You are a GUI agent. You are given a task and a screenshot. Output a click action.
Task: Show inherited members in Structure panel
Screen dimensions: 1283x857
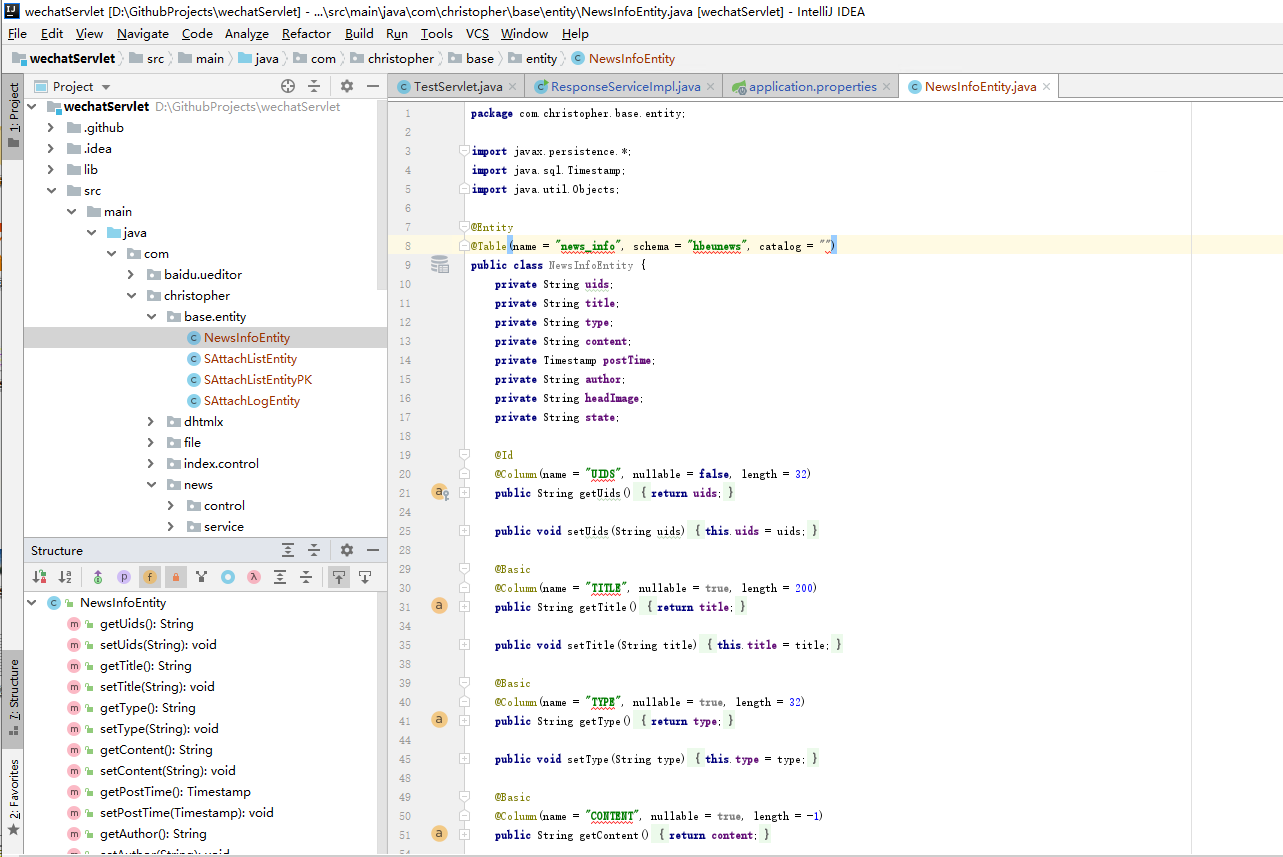(x=98, y=578)
